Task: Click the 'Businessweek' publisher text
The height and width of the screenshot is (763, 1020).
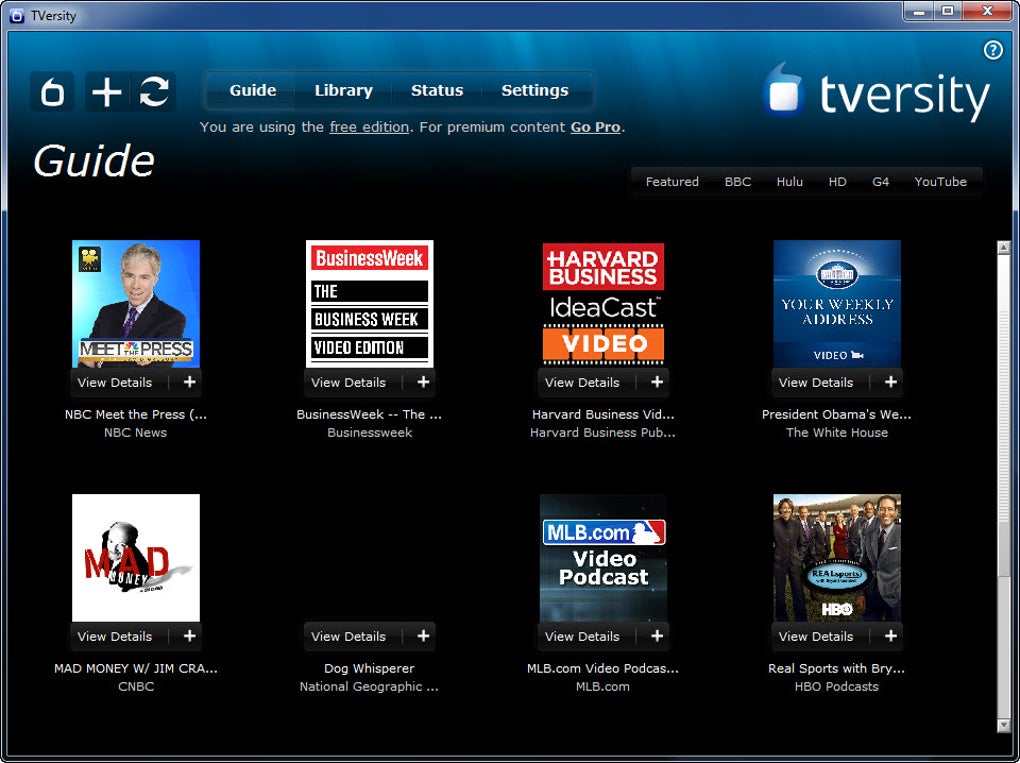Action: tap(369, 433)
